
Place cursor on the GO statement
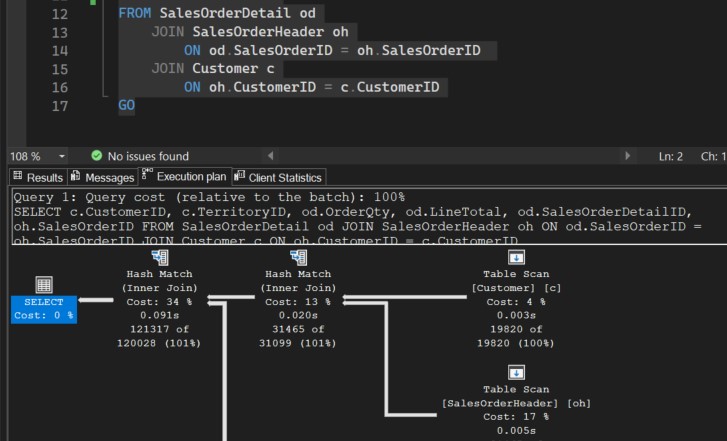pyautogui.click(x=126, y=105)
